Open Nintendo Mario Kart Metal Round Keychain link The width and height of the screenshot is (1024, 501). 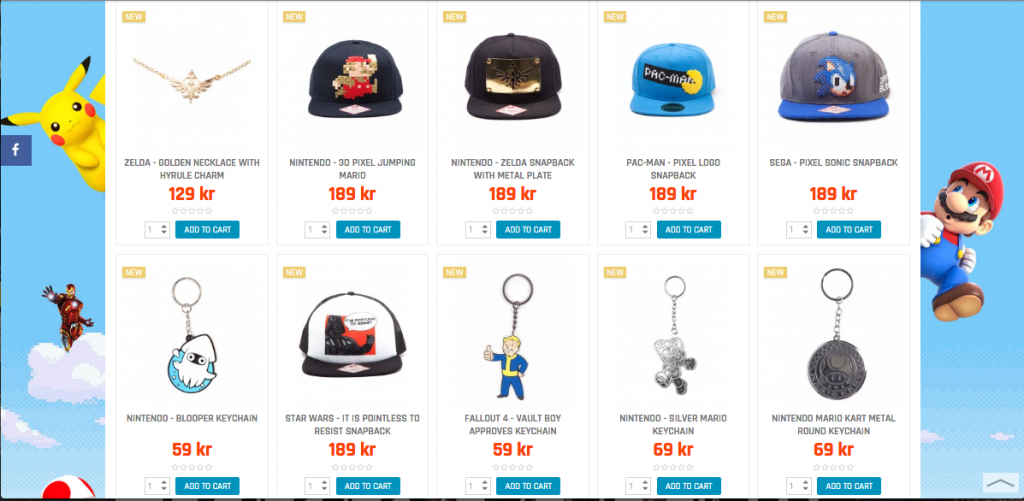pyautogui.click(x=833, y=425)
